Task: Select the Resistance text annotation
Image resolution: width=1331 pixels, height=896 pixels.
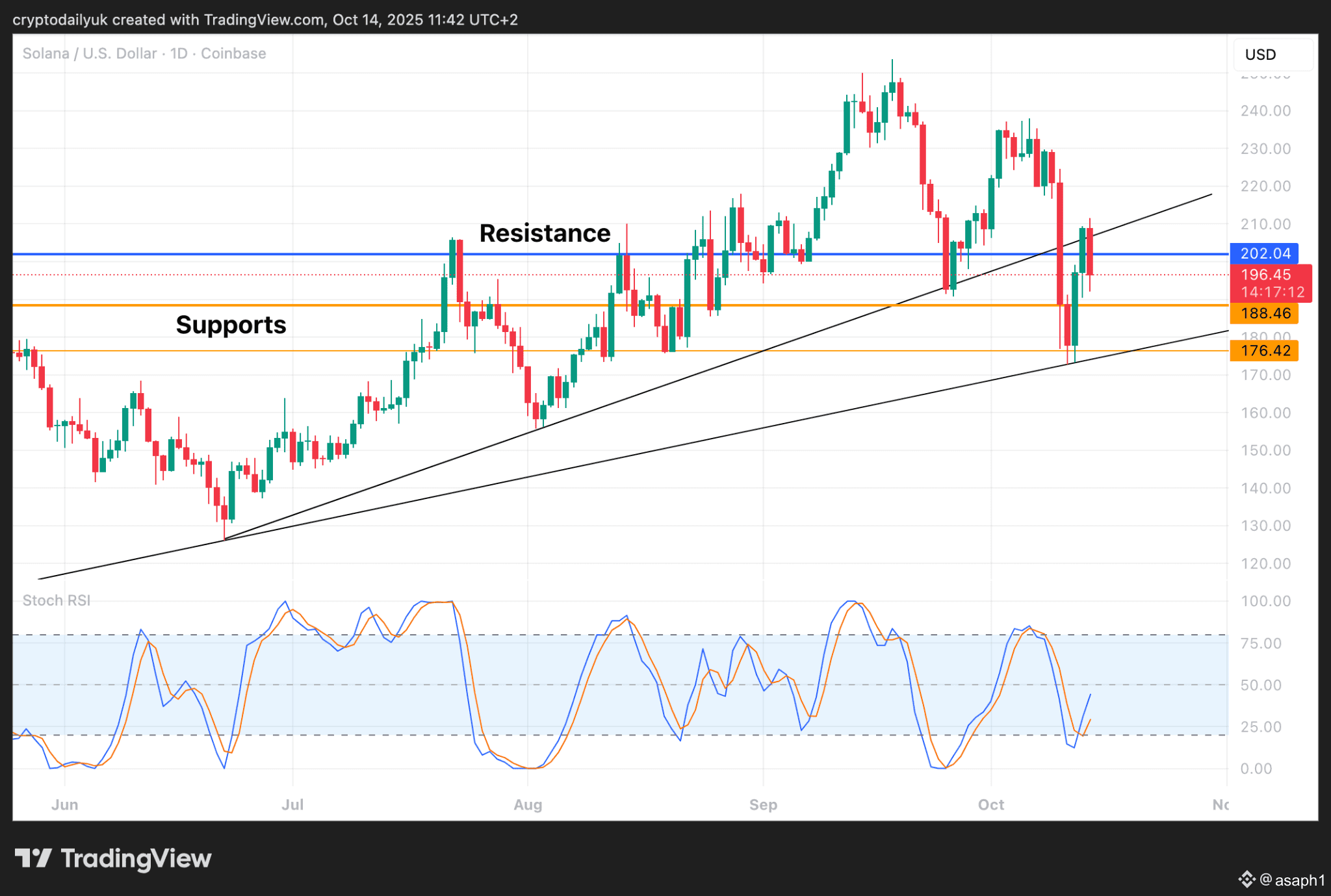Action: coord(545,233)
